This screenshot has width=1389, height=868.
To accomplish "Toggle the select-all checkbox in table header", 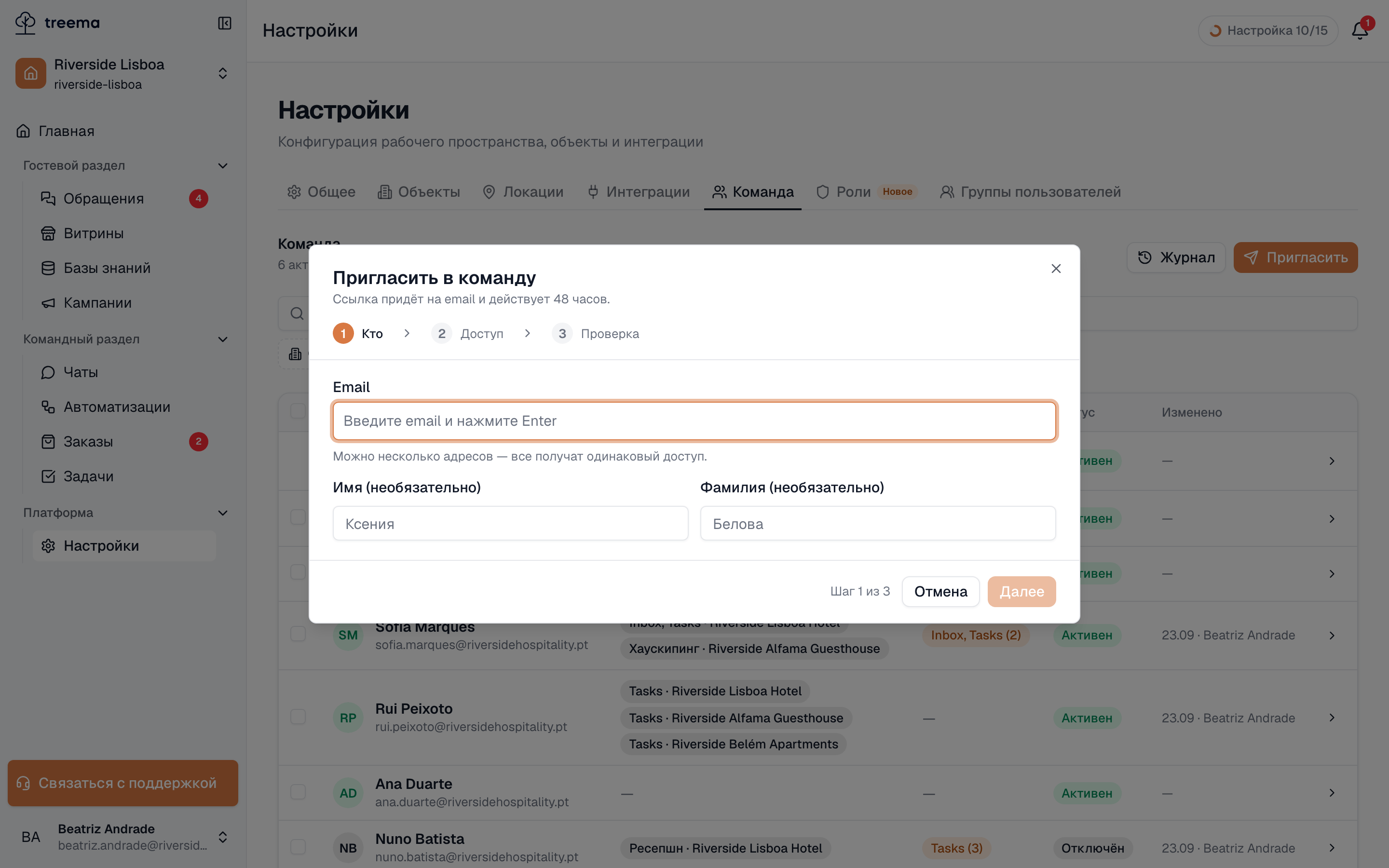I will pos(298,411).
